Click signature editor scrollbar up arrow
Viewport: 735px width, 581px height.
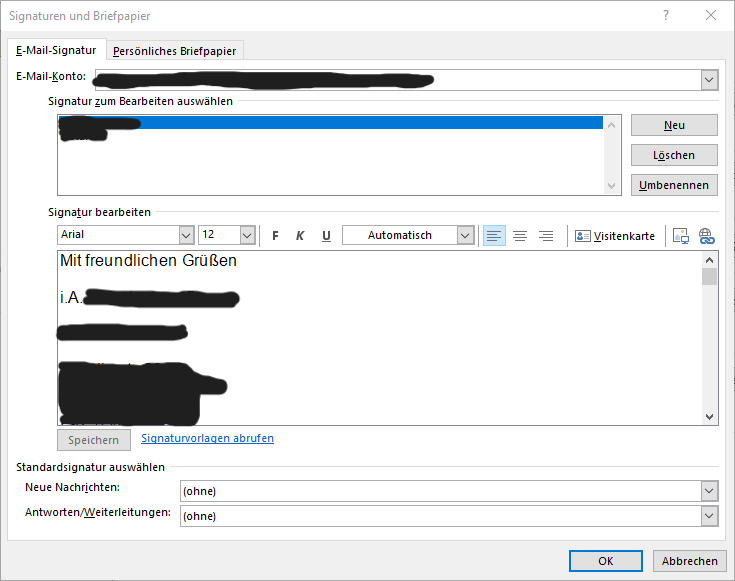click(x=710, y=259)
